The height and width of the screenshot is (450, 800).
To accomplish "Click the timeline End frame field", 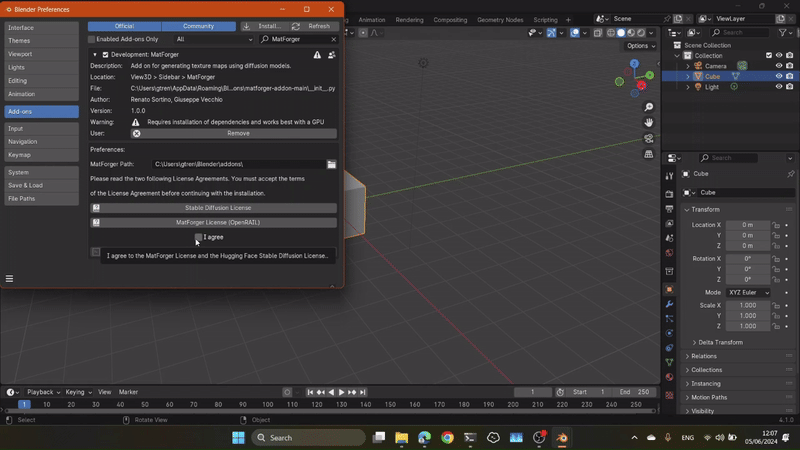I will click(x=635, y=392).
